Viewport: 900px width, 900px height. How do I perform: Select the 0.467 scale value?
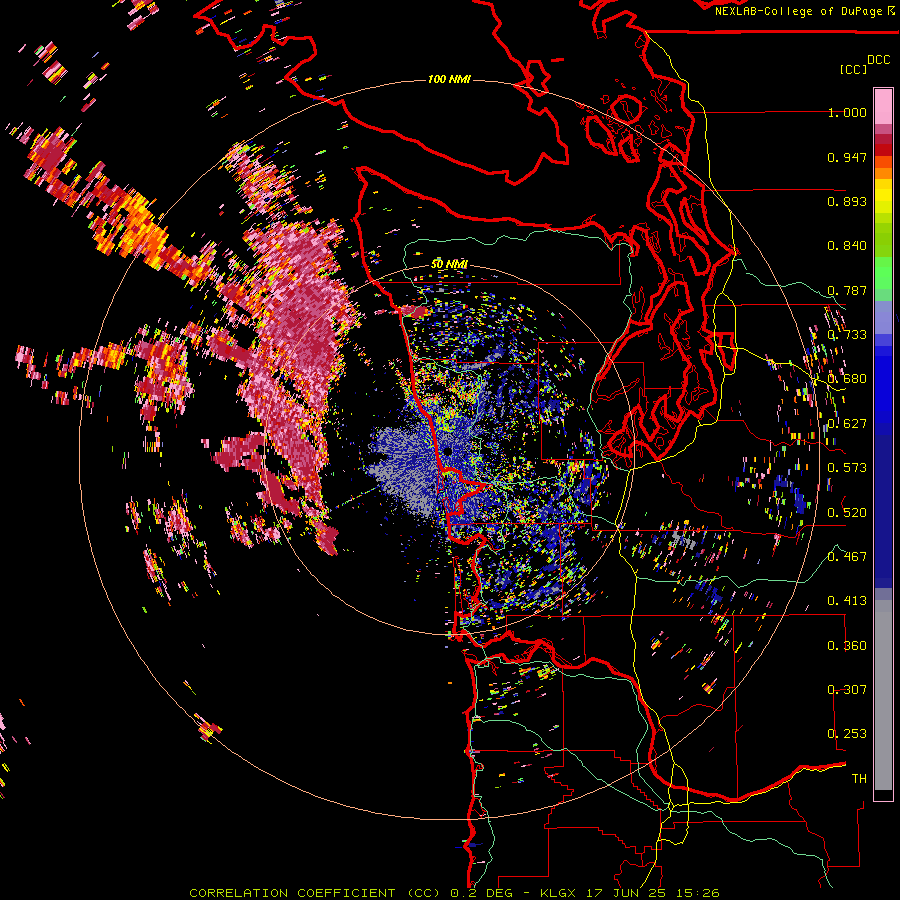847,557
